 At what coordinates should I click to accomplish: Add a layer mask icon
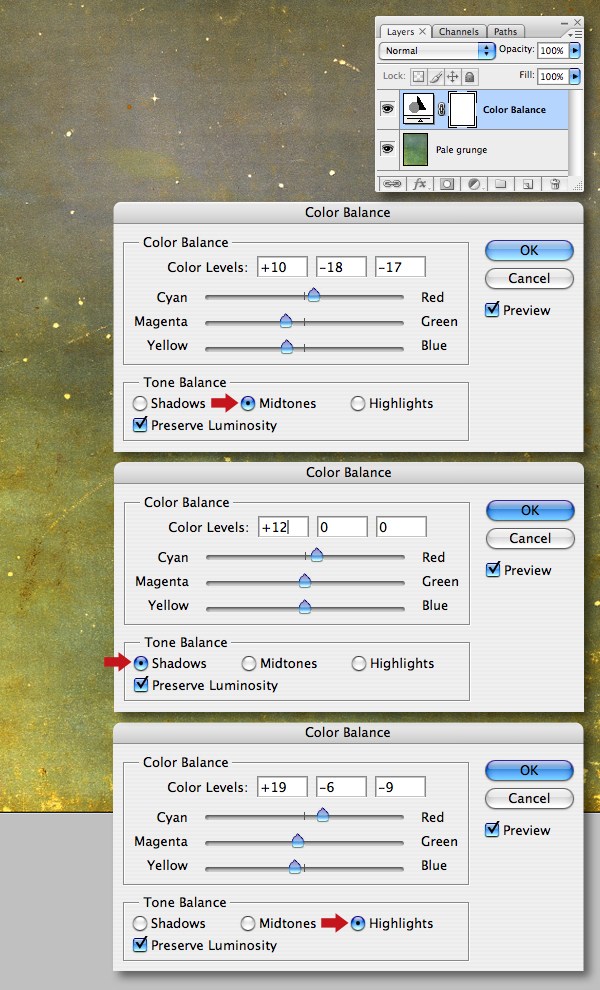447,184
